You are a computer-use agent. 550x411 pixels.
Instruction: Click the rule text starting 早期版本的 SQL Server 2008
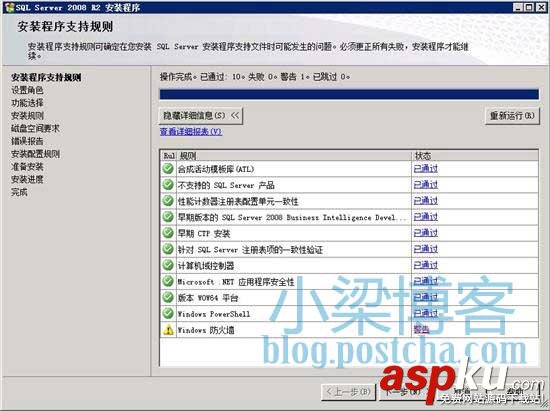(291, 217)
